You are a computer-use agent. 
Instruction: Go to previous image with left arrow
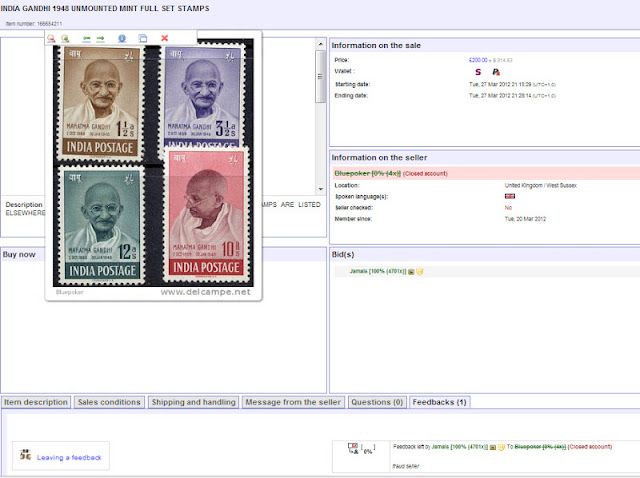tap(86, 38)
